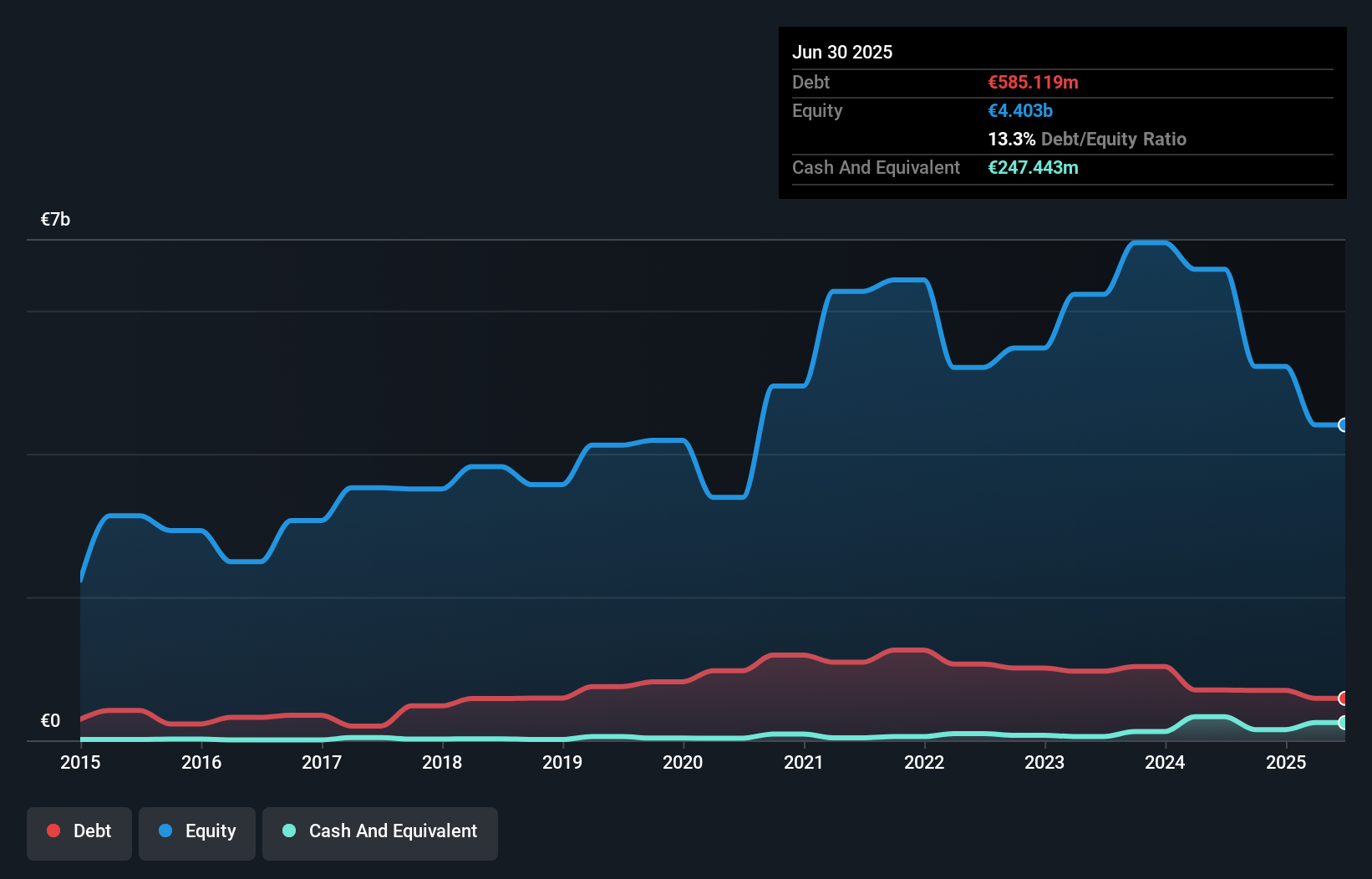
Task: Select the 2019 x-axis label
Action: click(562, 762)
